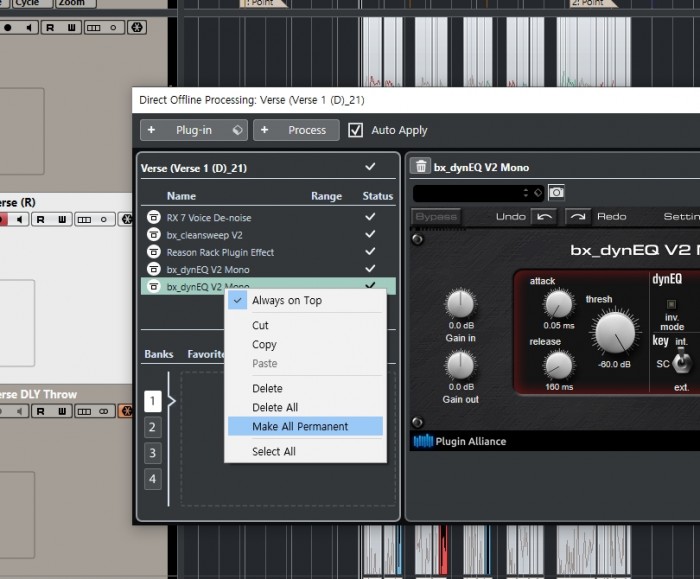
Task: Click the Verse (R) track name
Action: 17,202
